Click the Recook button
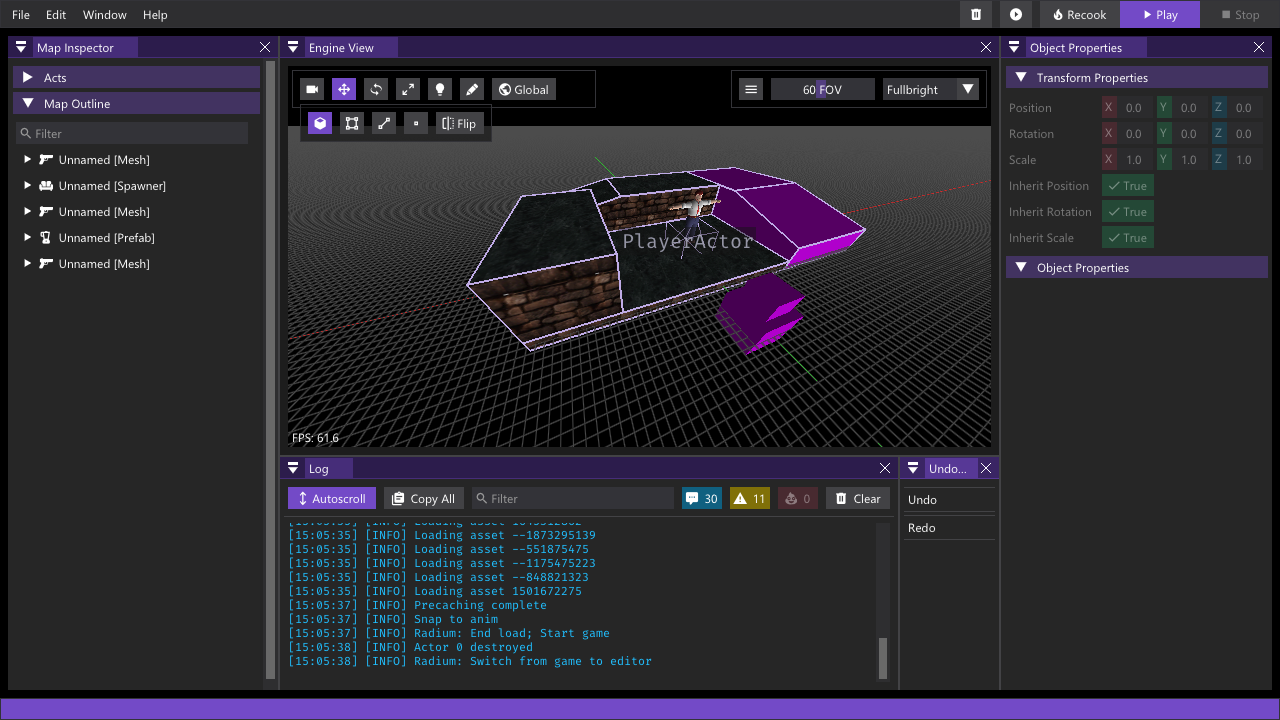The image size is (1280, 720). (x=1080, y=14)
